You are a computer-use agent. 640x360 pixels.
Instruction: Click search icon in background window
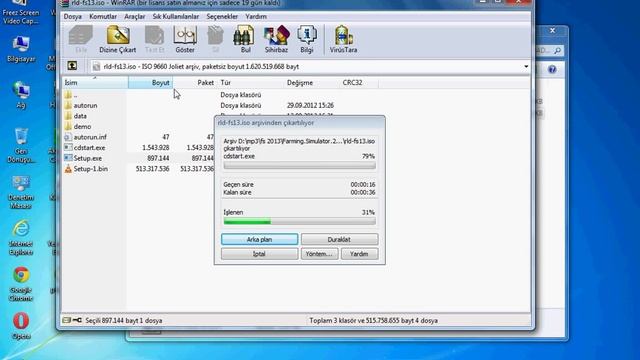(558, 51)
